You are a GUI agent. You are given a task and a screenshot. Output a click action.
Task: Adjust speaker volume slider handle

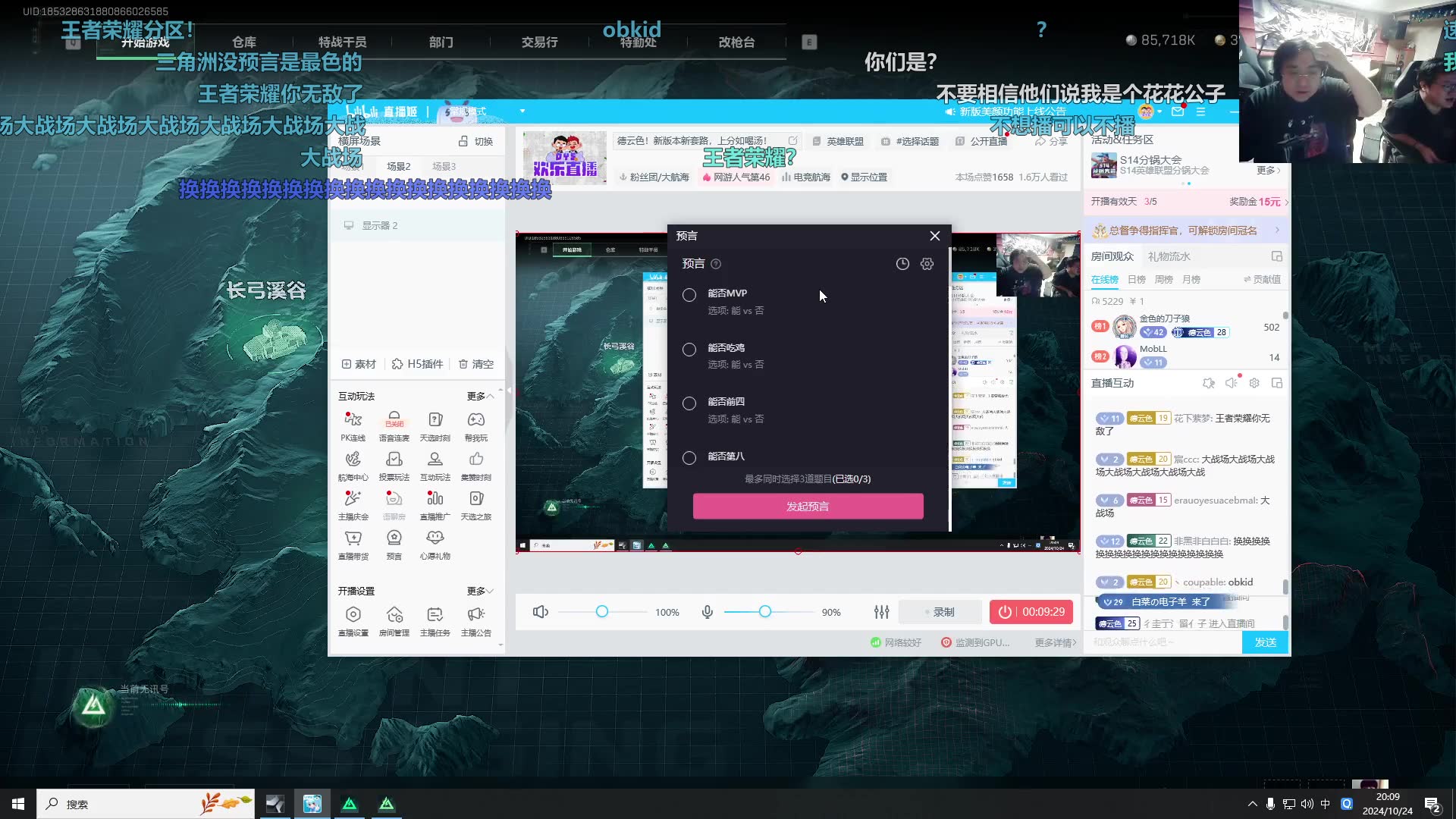tap(601, 611)
